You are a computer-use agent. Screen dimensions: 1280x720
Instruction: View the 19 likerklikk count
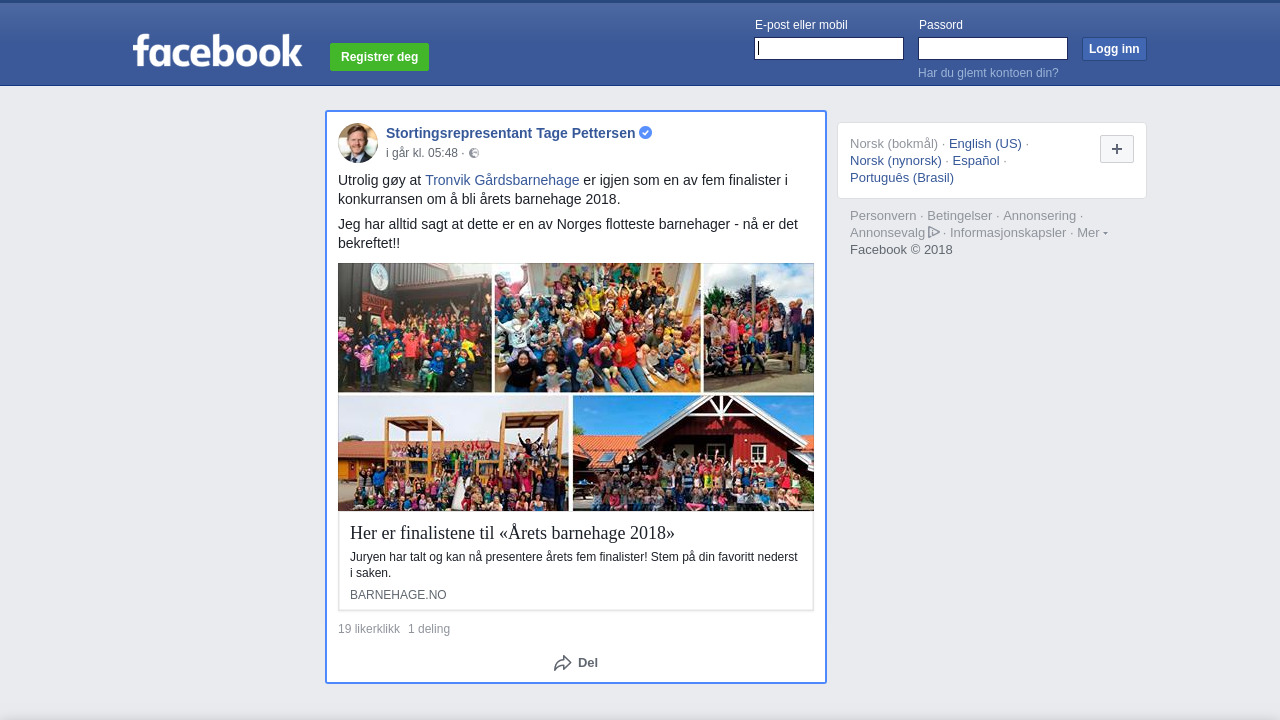click(369, 629)
